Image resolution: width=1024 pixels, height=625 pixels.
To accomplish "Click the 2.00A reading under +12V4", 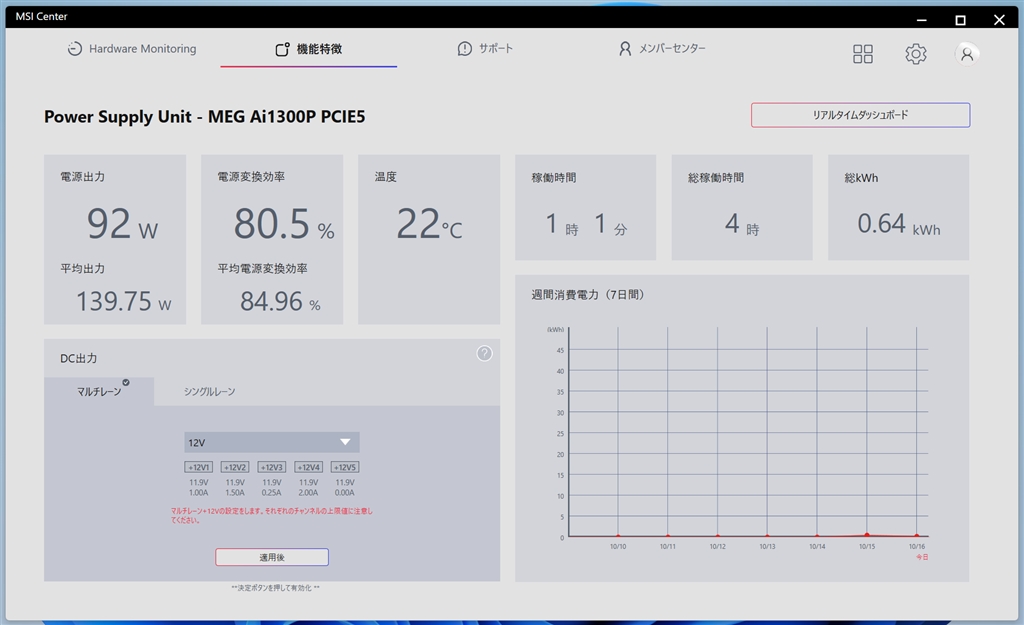I will pos(308,492).
